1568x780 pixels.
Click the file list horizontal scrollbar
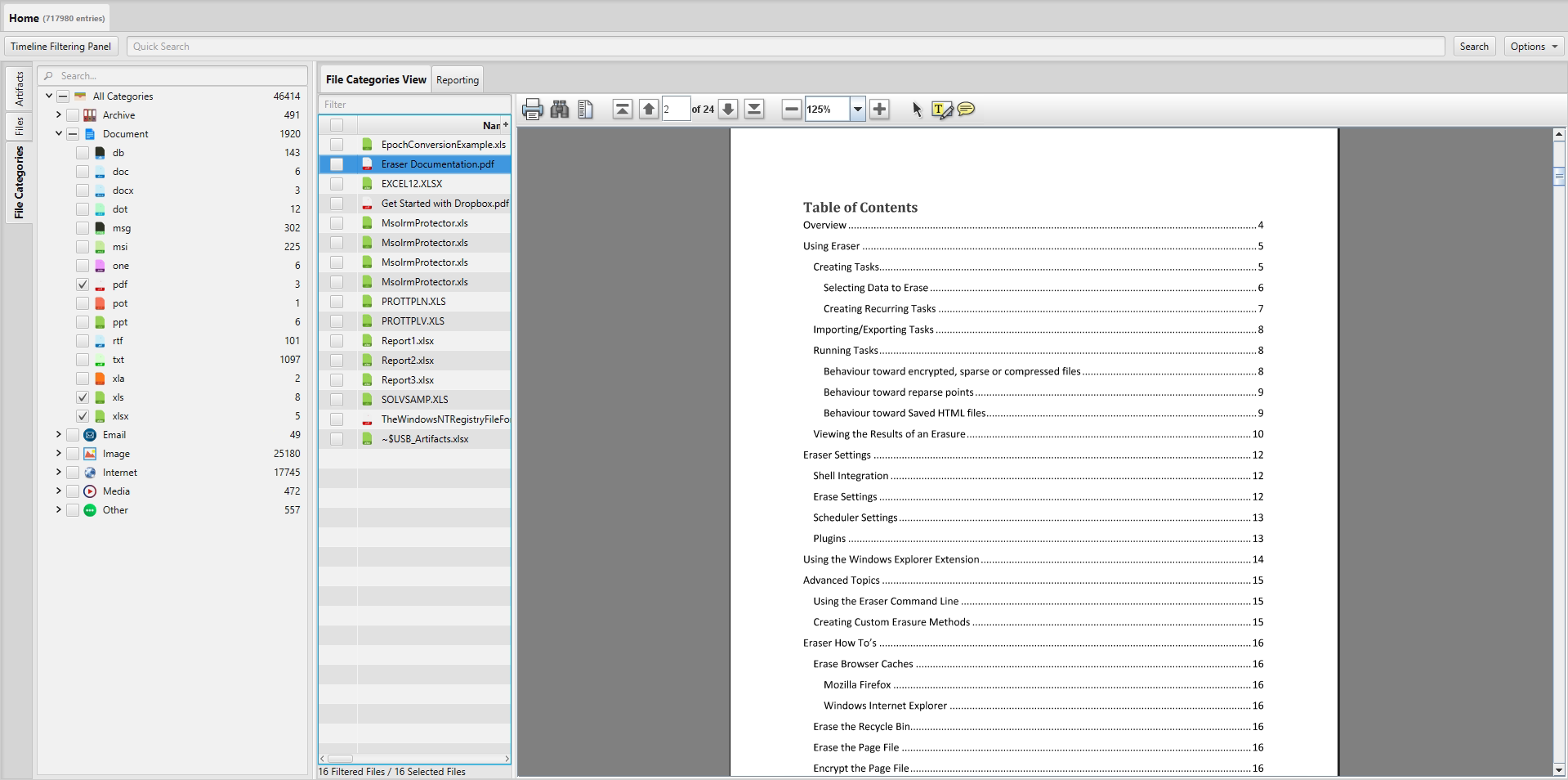414,759
